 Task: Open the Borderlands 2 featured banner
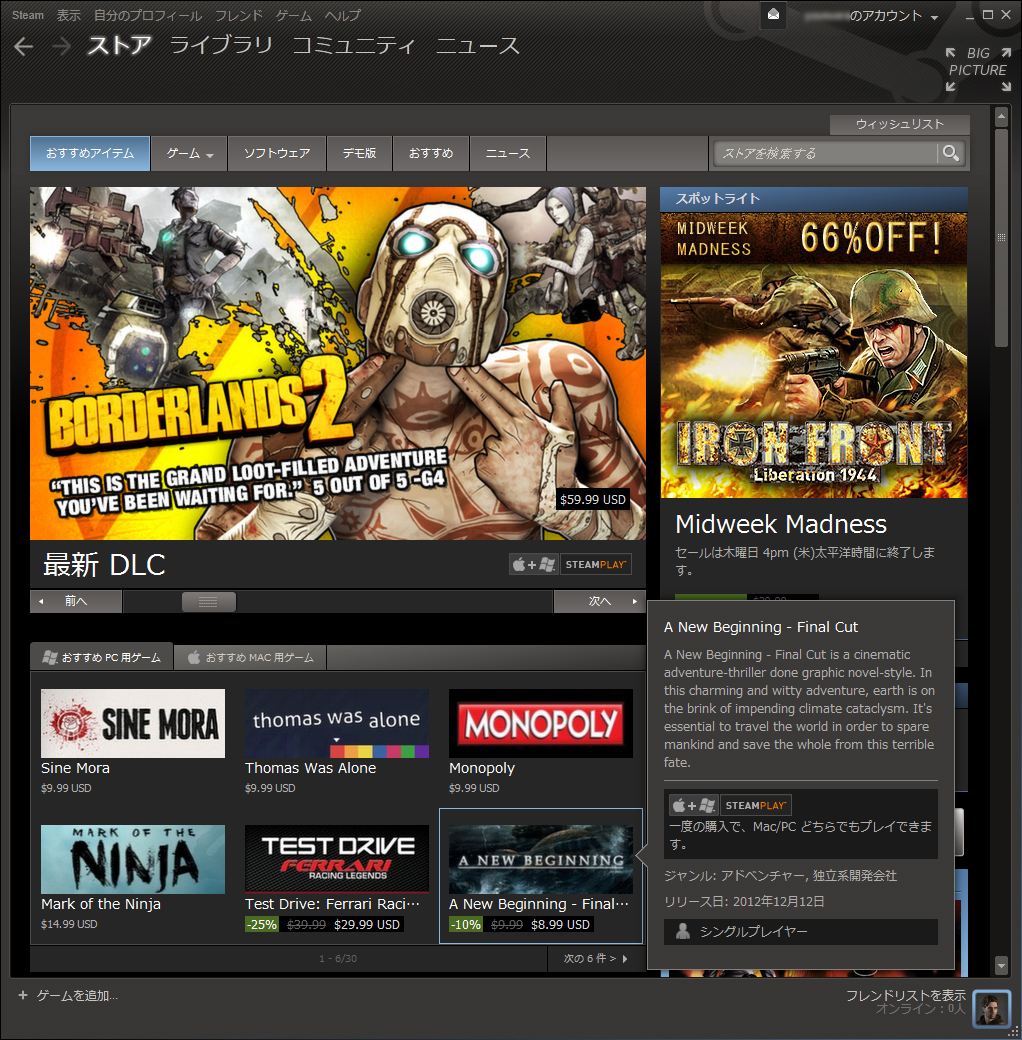(x=338, y=363)
